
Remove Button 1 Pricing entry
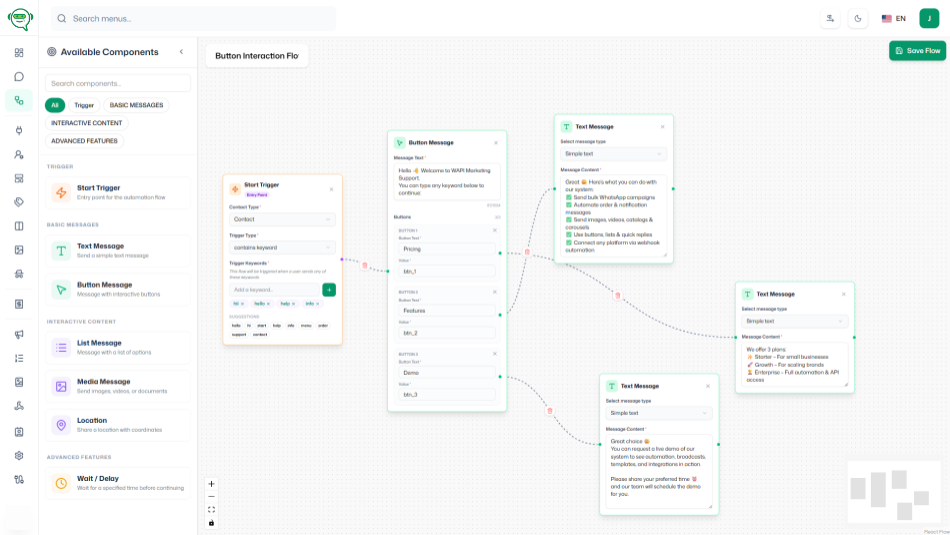click(495, 230)
